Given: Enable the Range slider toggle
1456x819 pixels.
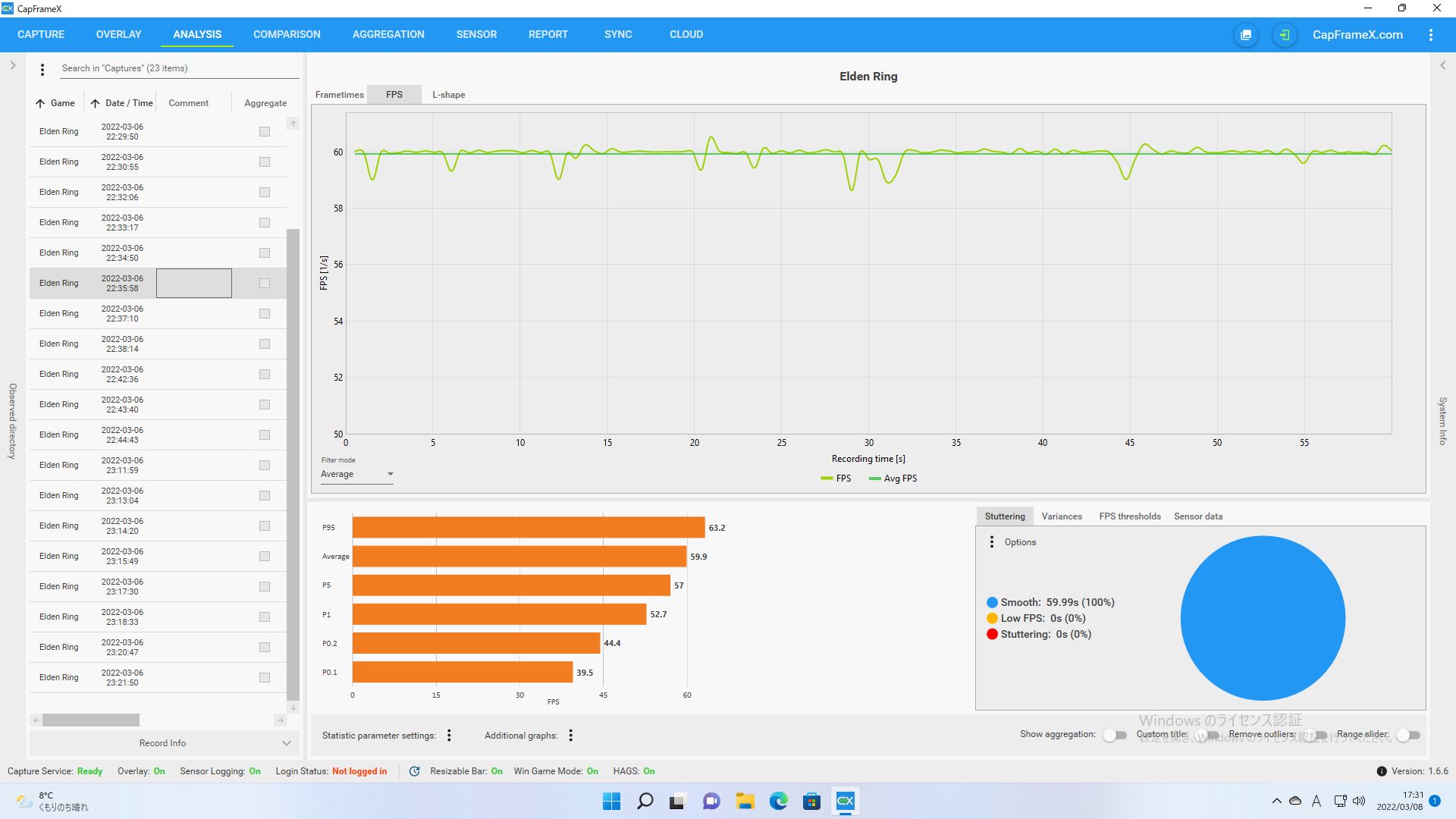Looking at the screenshot, I should 1407,734.
